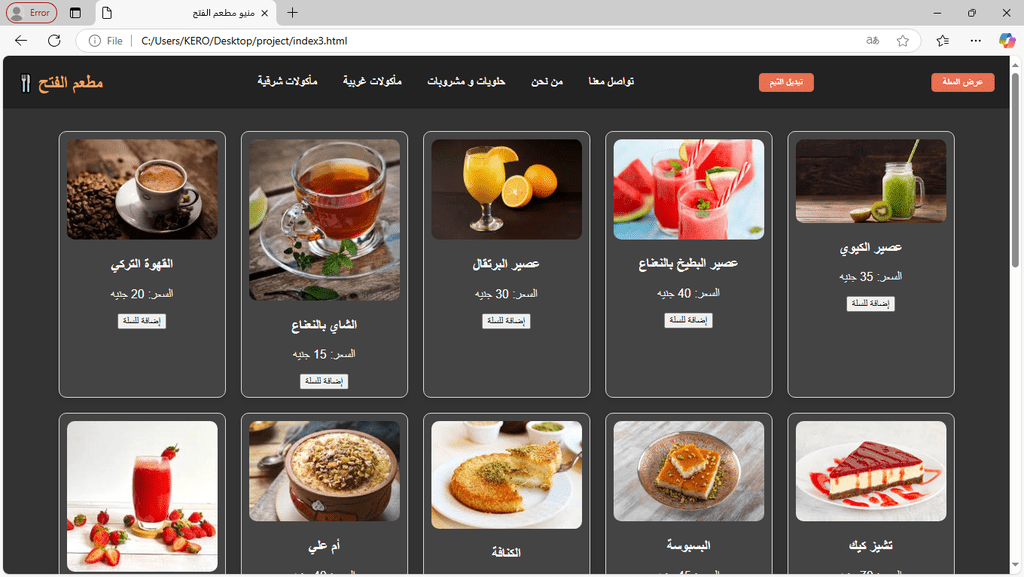
Task: Open the tab actions menu icon
Action: [x=75, y=12]
